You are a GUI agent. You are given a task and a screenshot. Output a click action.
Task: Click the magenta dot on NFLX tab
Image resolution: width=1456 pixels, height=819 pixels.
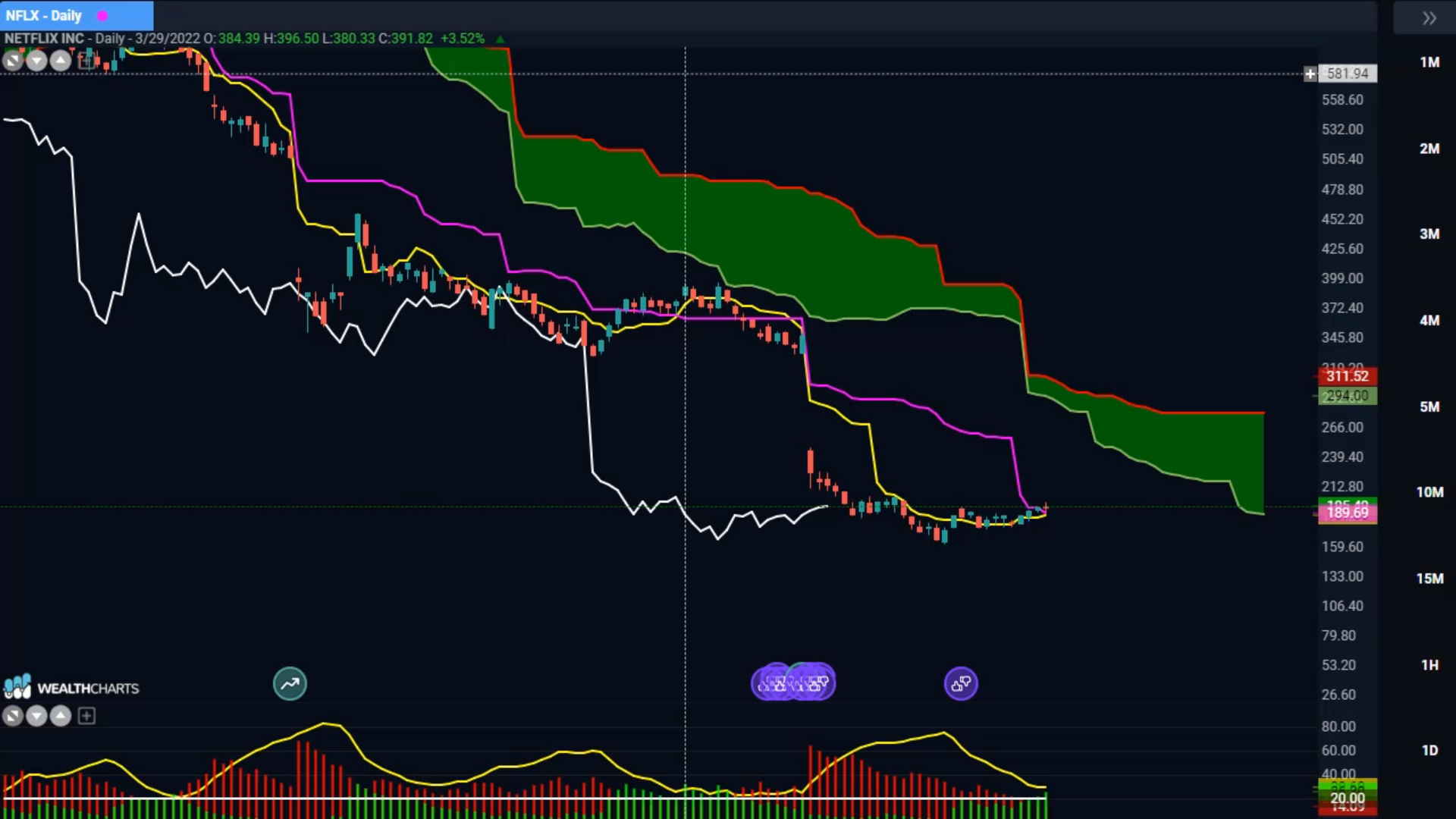pyautogui.click(x=102, y=16)
